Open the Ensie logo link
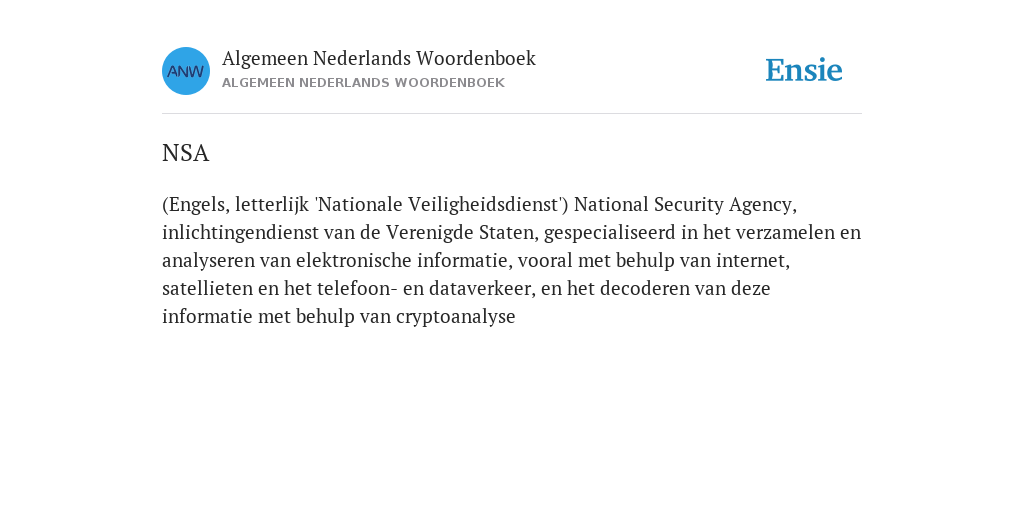This screenshot has height=512, width=1024. (804, 70)
